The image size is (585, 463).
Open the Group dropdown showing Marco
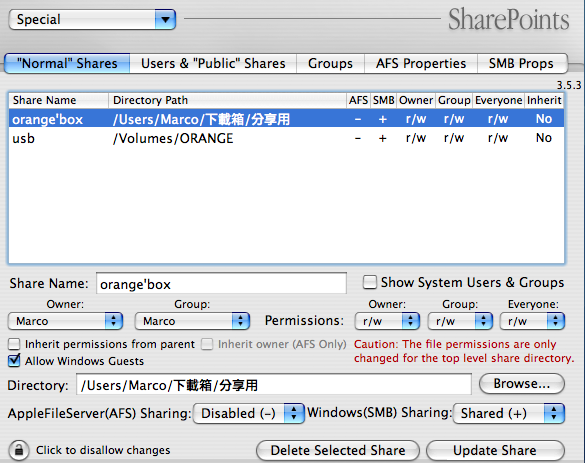coord(192,321)
